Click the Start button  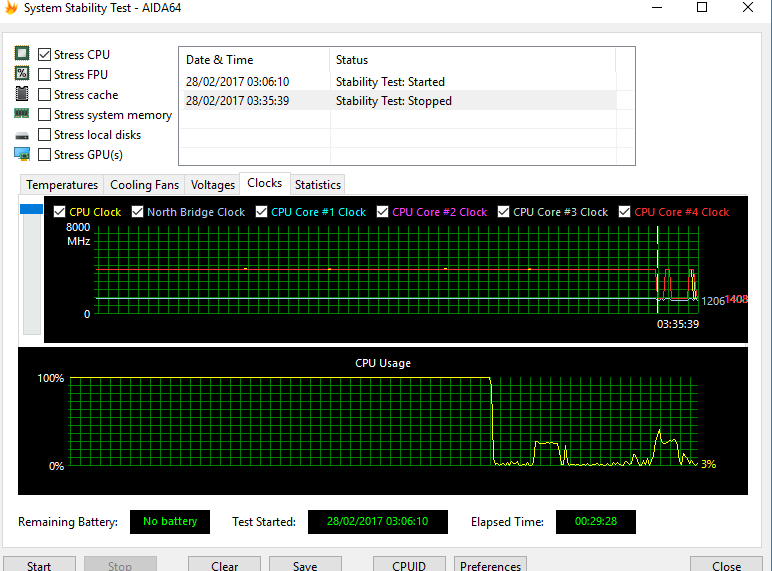39,565
